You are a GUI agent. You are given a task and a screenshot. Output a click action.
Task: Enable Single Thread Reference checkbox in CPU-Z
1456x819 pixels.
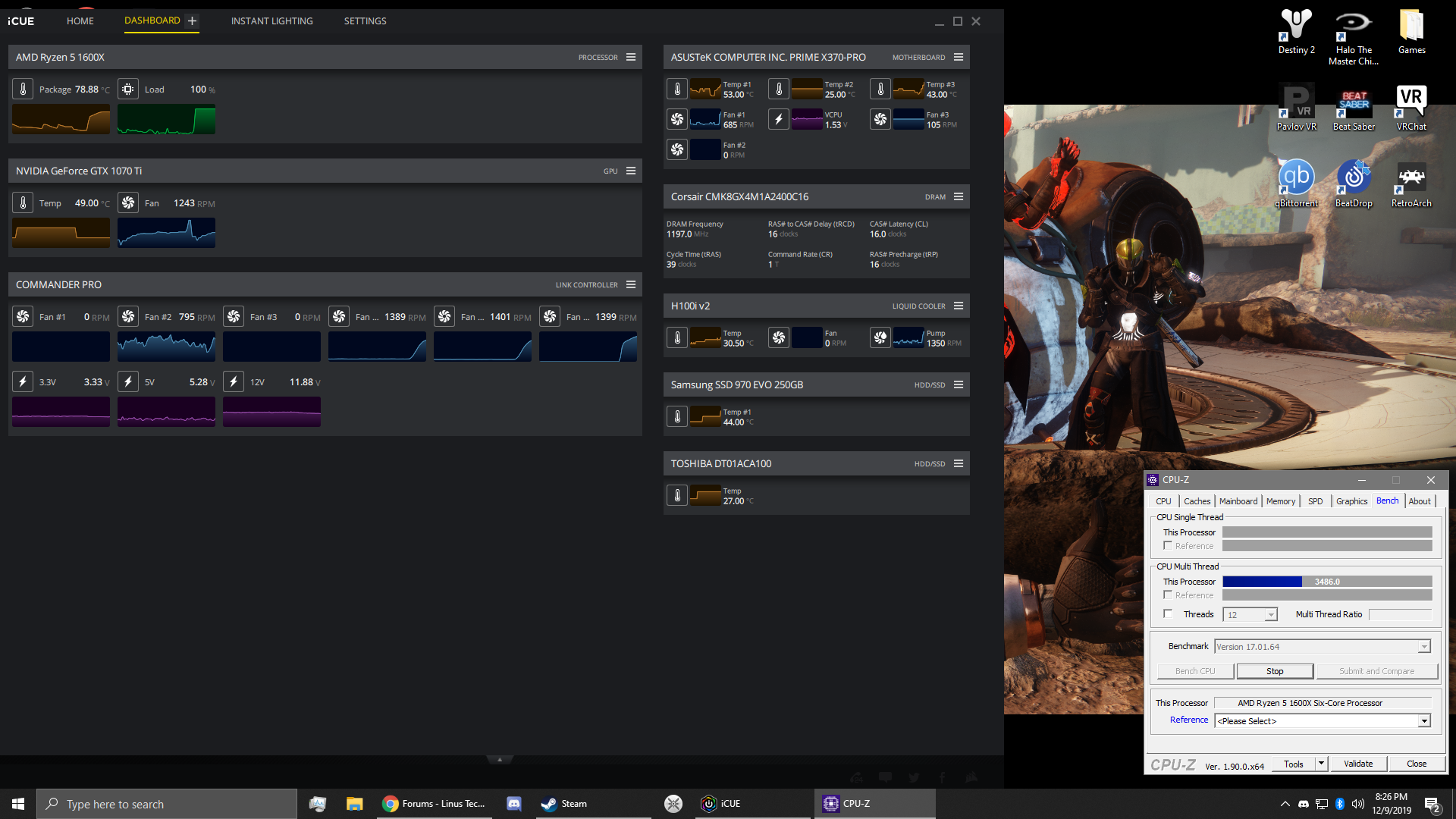coord(1168,546)
